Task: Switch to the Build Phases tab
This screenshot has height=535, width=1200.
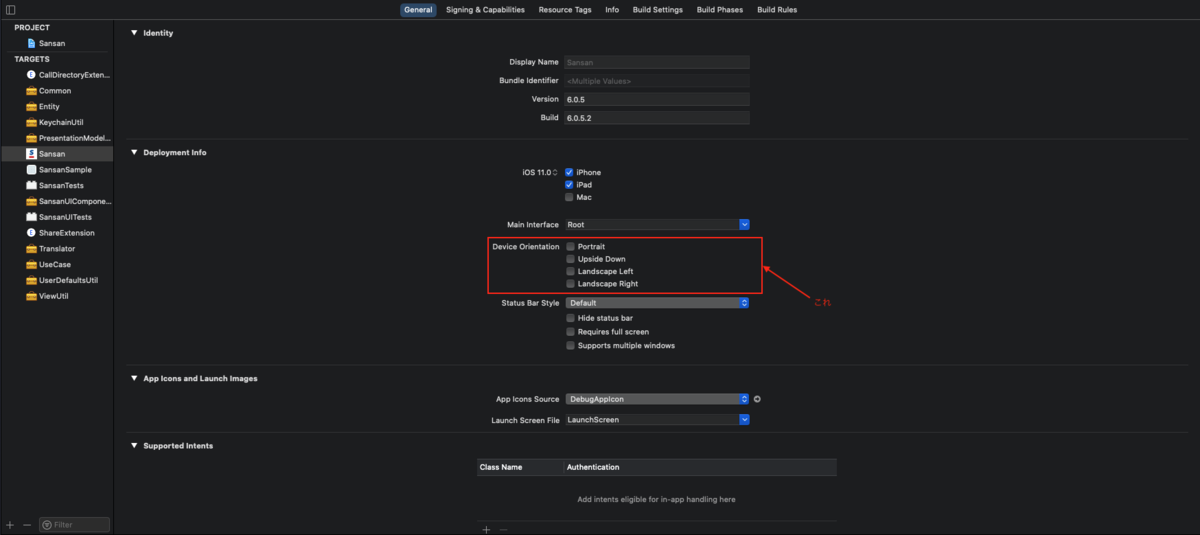Action: [720, 10]
